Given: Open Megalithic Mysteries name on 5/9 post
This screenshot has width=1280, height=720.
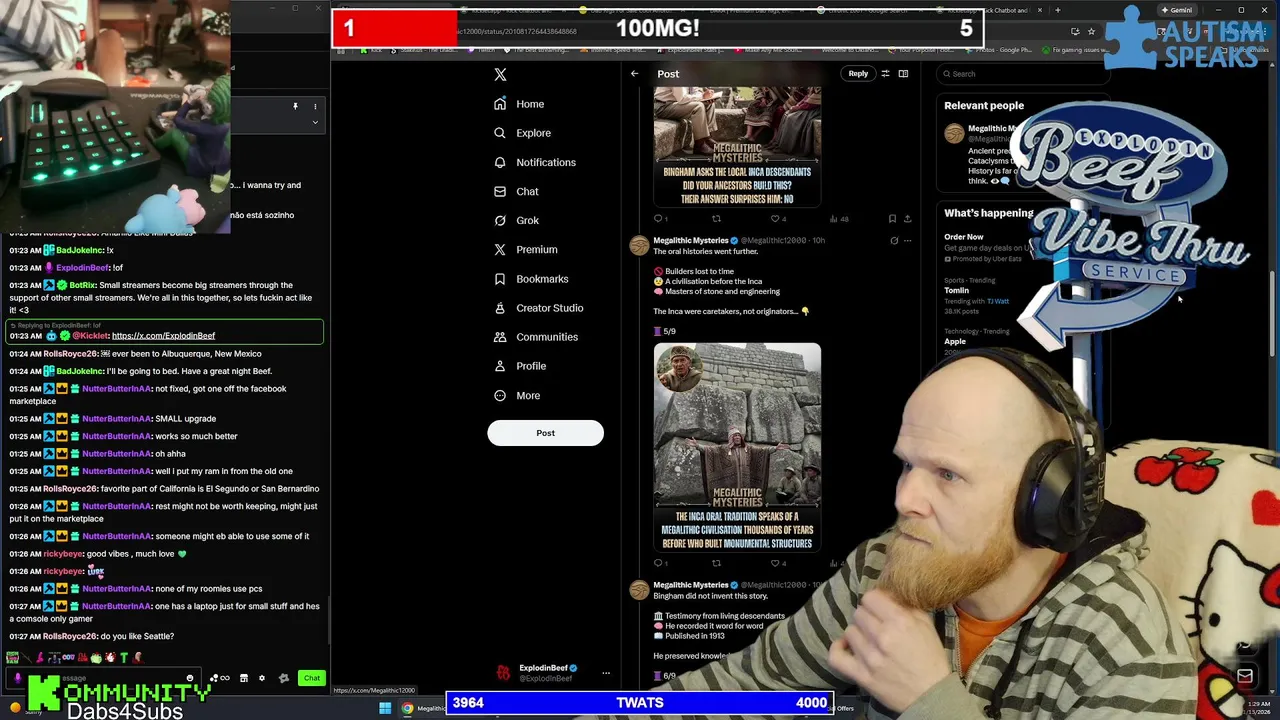Looking at the screenshot, I should tap(691, 240).
